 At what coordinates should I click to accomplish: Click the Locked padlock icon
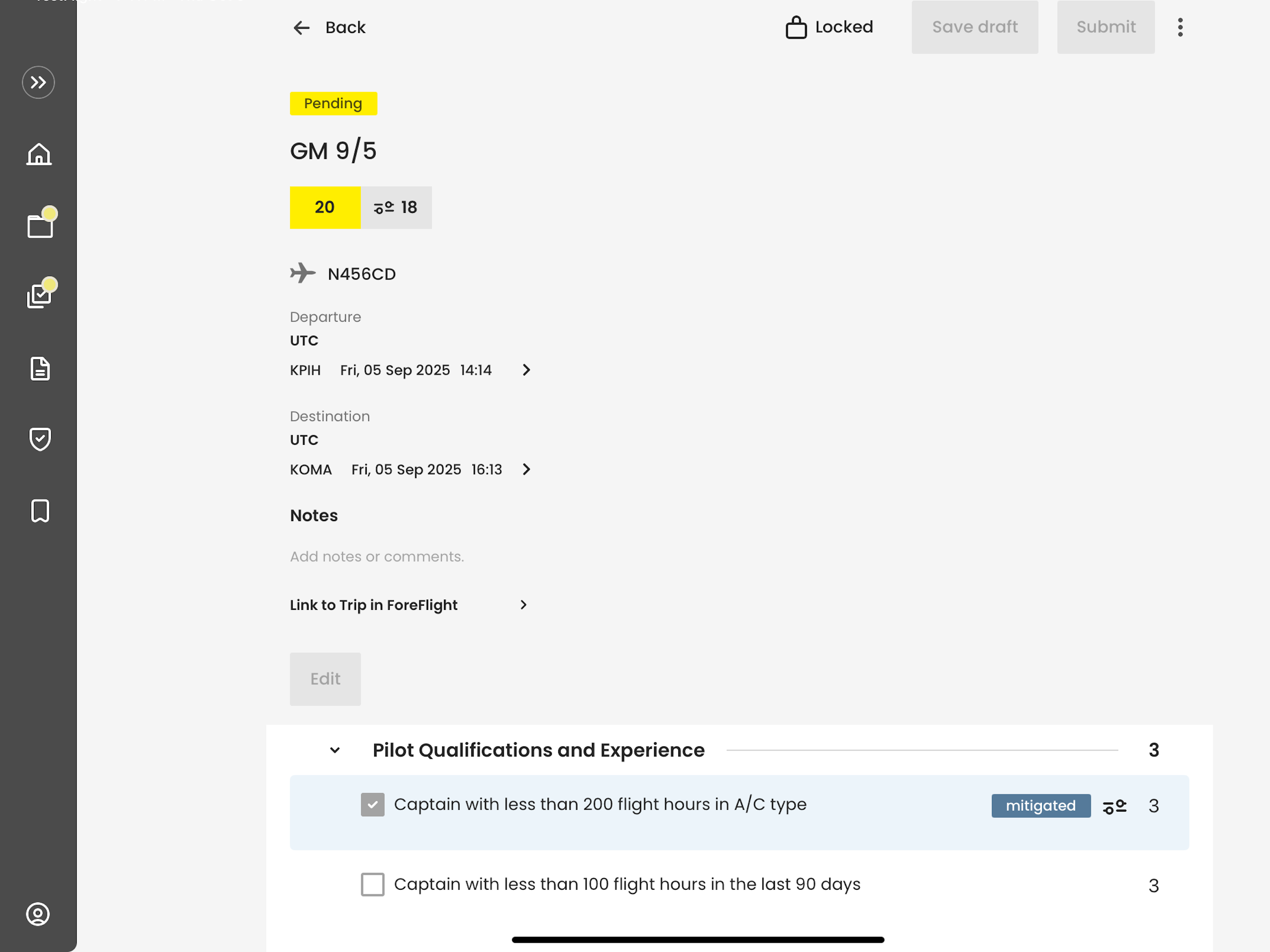point(796,27)
